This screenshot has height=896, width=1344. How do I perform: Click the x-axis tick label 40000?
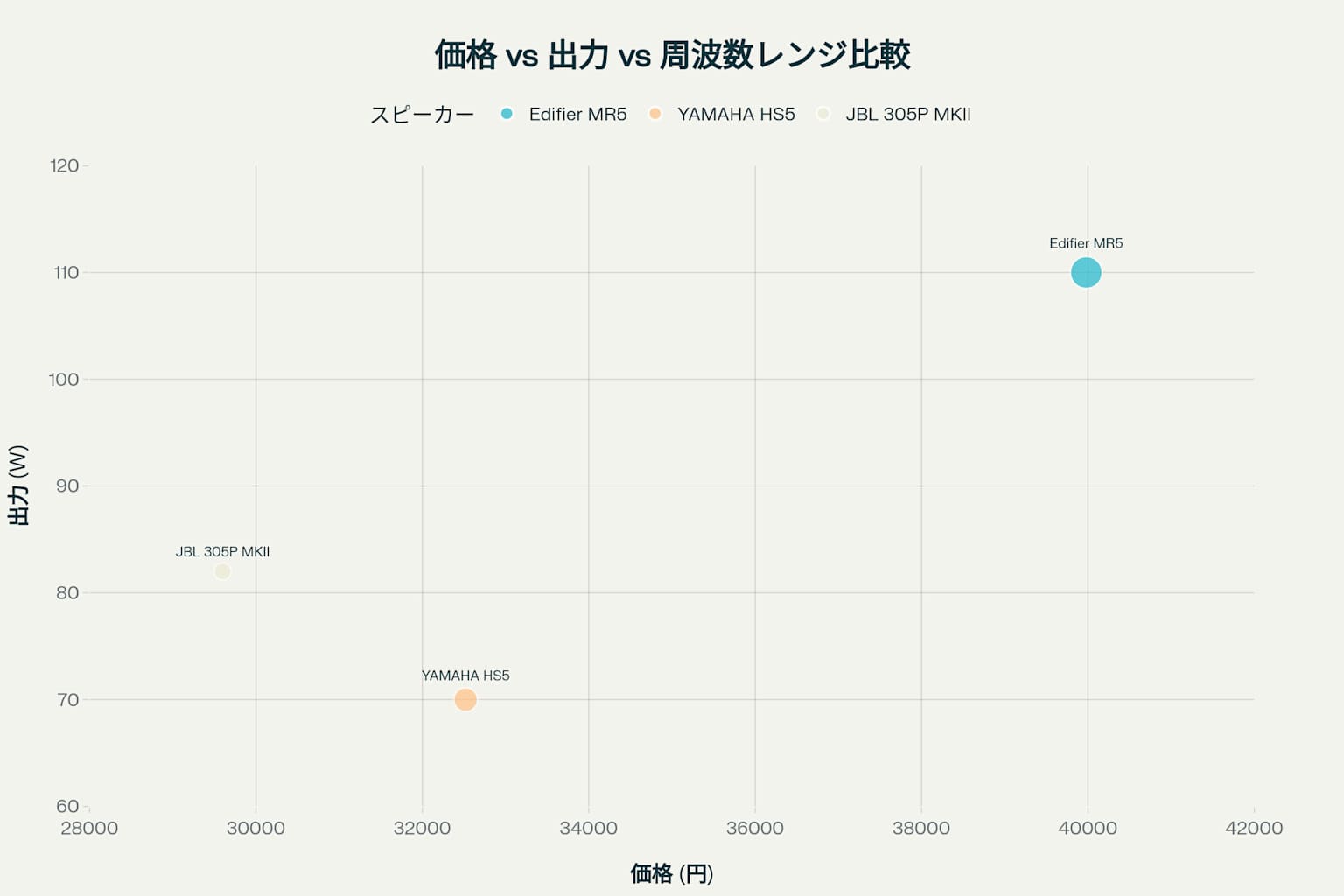click(1088, 828)
